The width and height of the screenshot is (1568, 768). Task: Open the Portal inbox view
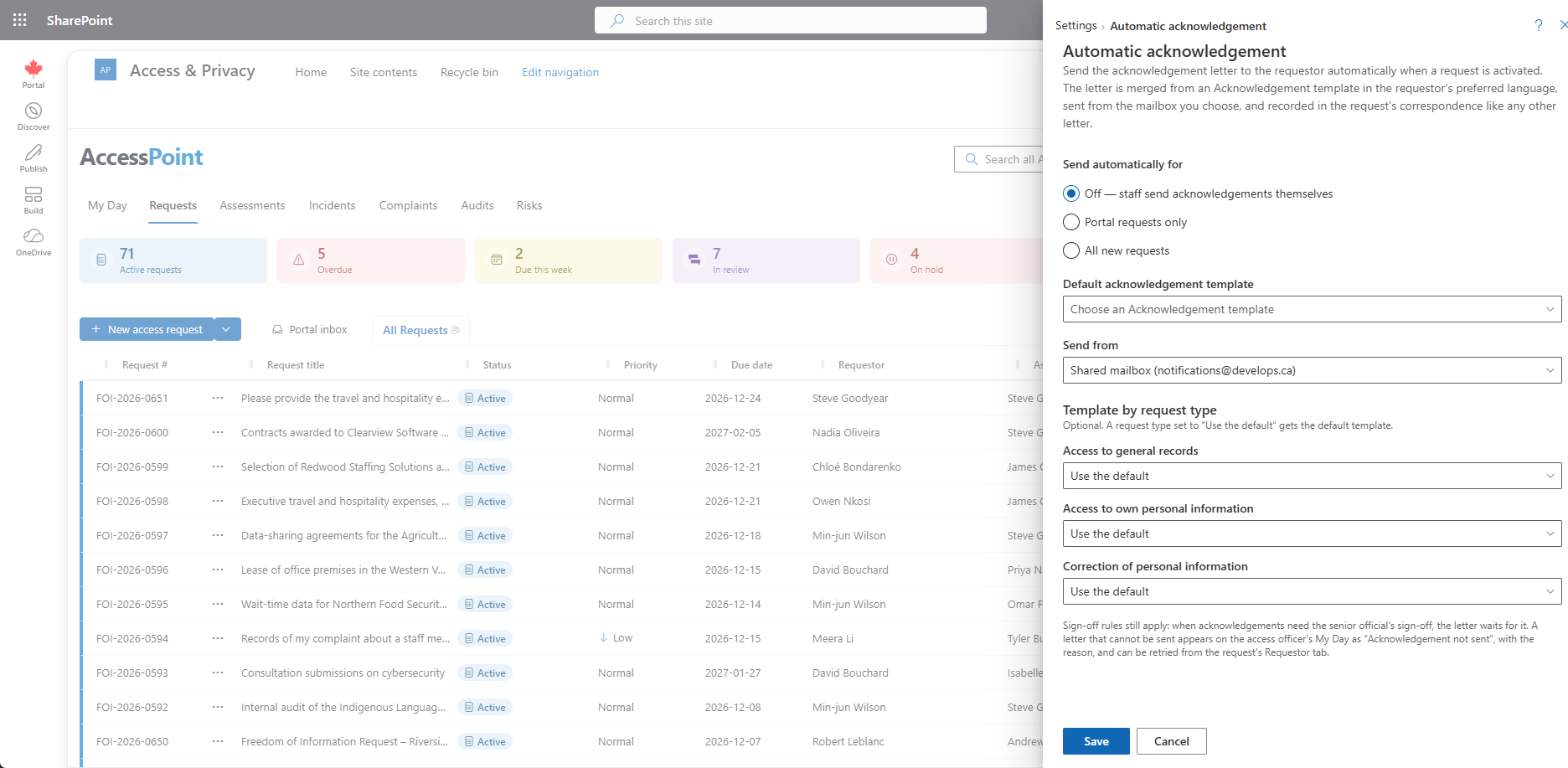(310, 329)
